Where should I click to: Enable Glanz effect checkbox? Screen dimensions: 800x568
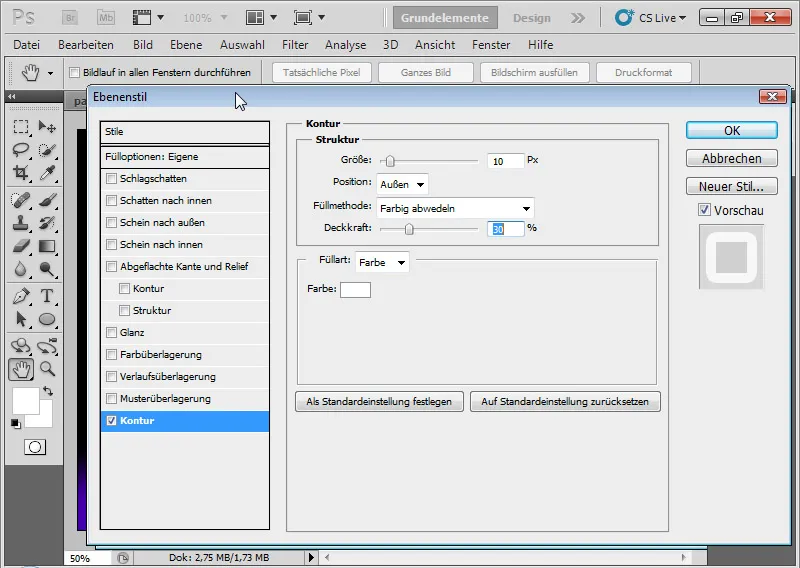[111, 333]
